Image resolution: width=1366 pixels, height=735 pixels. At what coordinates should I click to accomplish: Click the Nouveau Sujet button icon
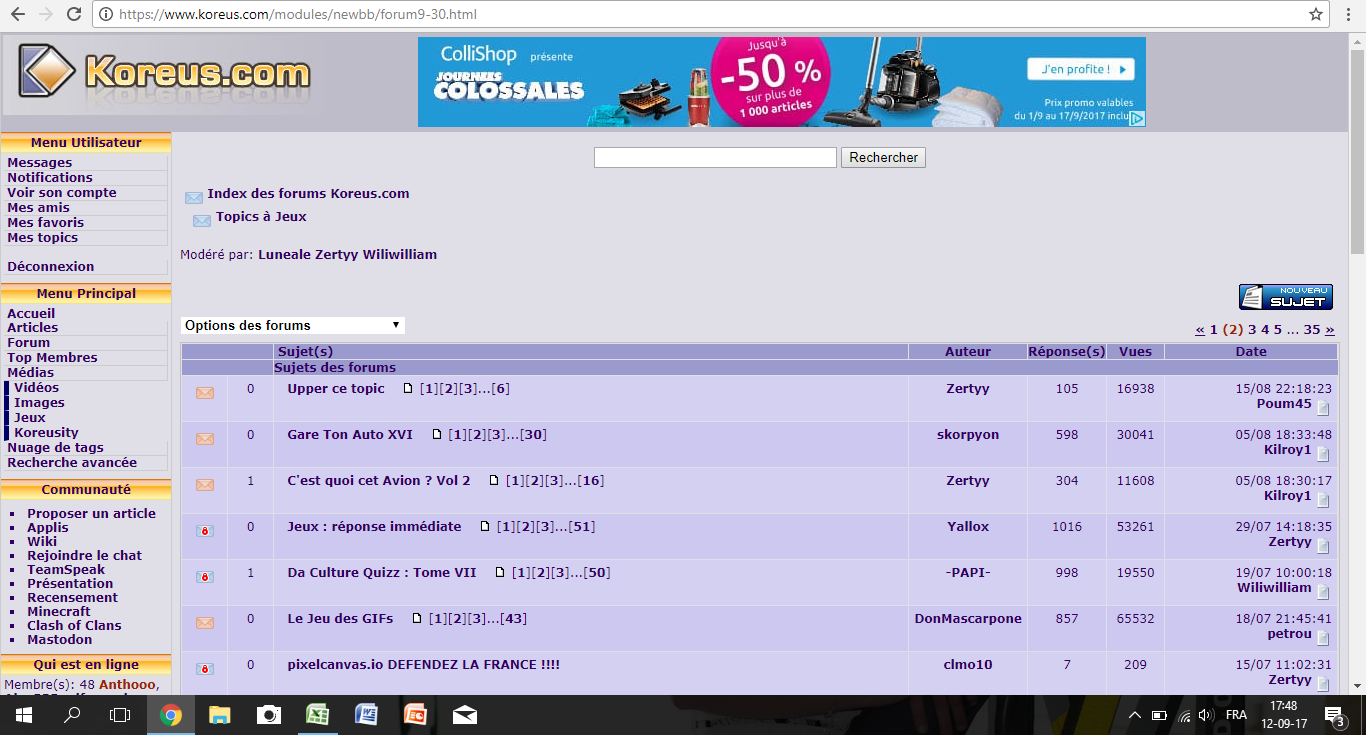tap(1285, 297)
